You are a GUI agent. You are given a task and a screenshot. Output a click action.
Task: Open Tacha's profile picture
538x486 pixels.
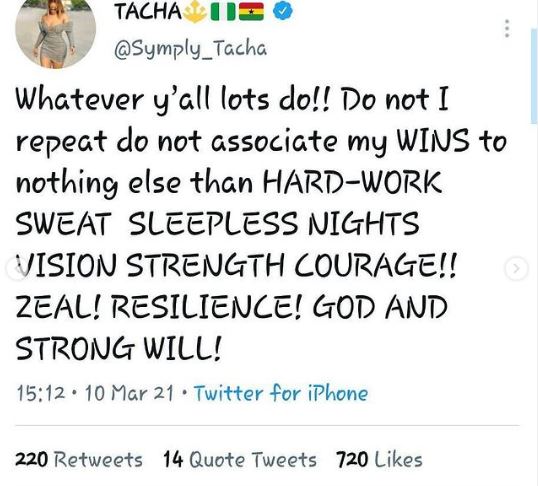[x=56, y=33]
